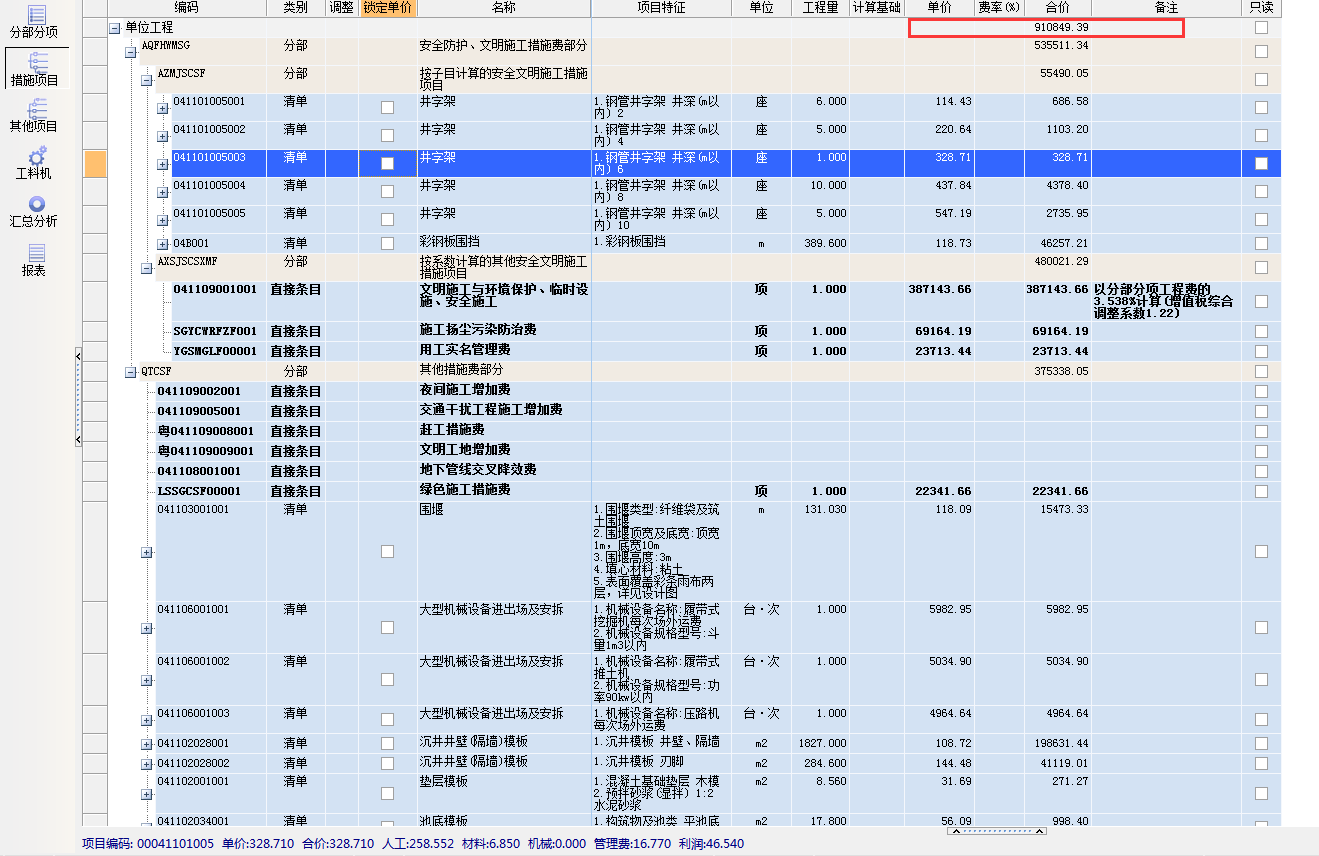Expand item 041102028001 沉井井壁模板
This screenshot has height=856, width=1319.
pos(147,745)
